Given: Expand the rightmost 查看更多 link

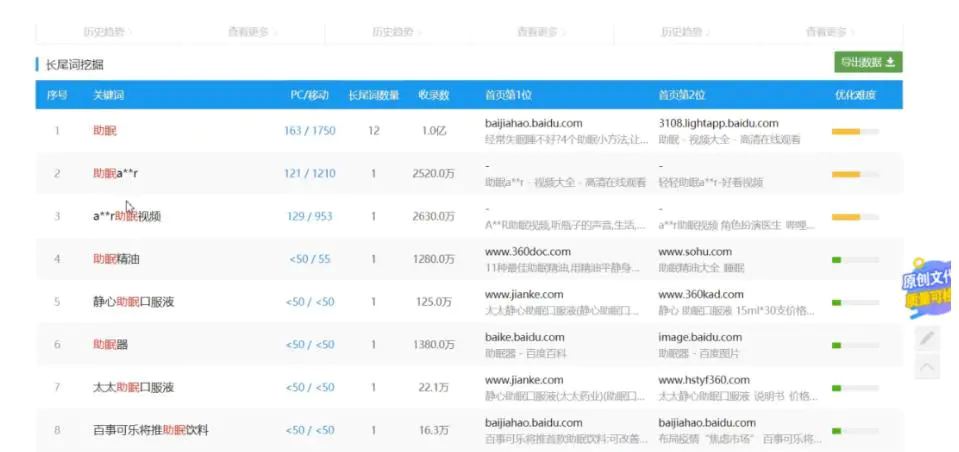Looking at the screenshot, I should (x=826, y=32).
